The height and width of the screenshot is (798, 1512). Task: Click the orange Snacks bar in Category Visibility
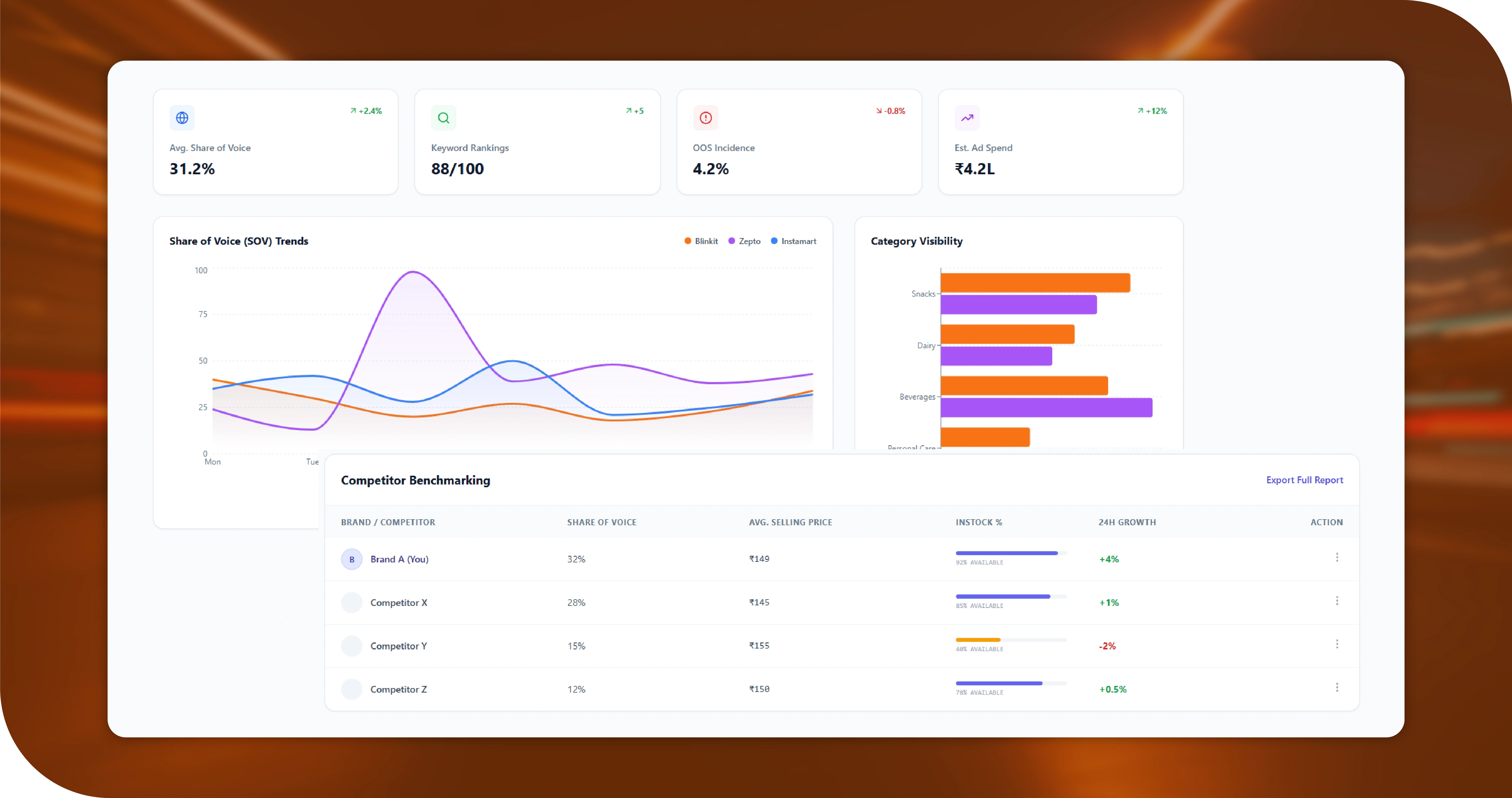click(x=1035, y=282)
